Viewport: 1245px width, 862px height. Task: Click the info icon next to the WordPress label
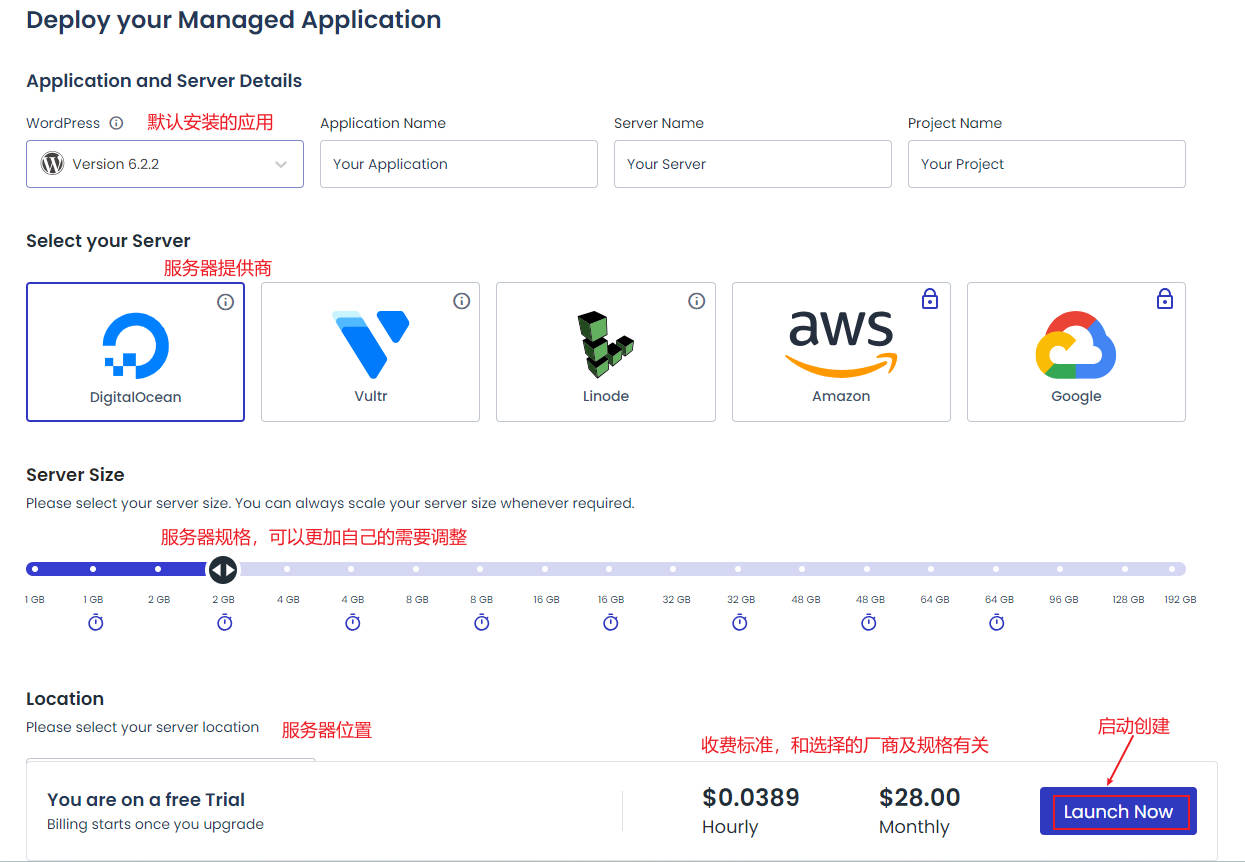pyautogui.click(x=116, y=123)
